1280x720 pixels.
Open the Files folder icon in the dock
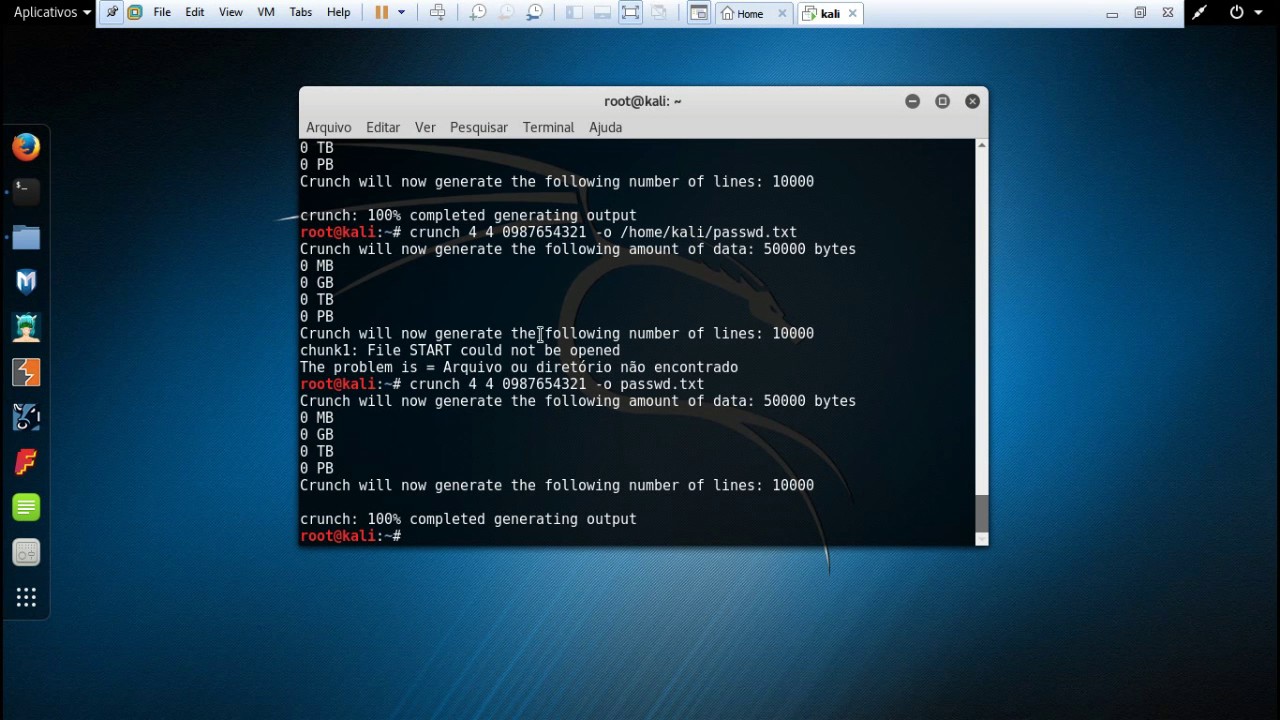tap(26, 238)
